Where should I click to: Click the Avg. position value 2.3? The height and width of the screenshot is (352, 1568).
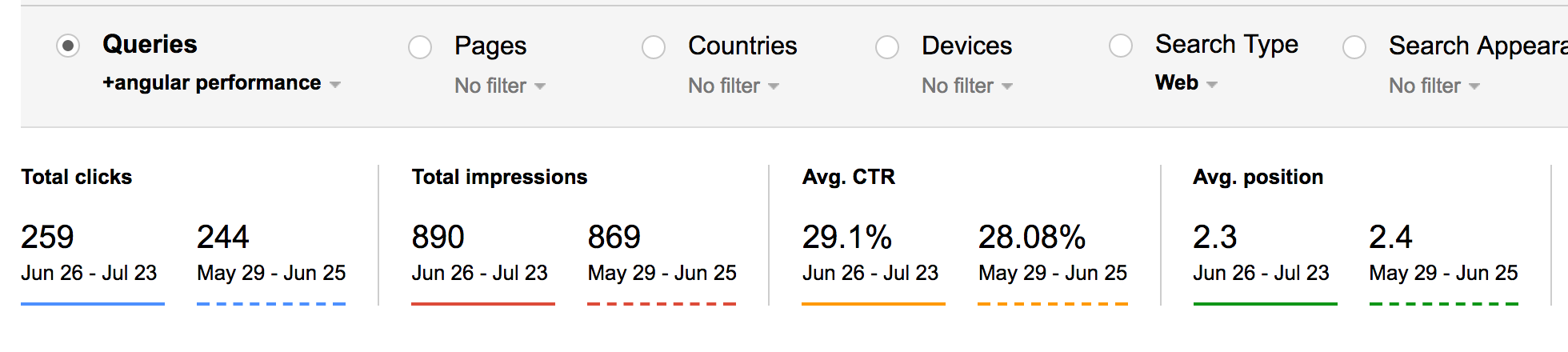click(1215, 237)
